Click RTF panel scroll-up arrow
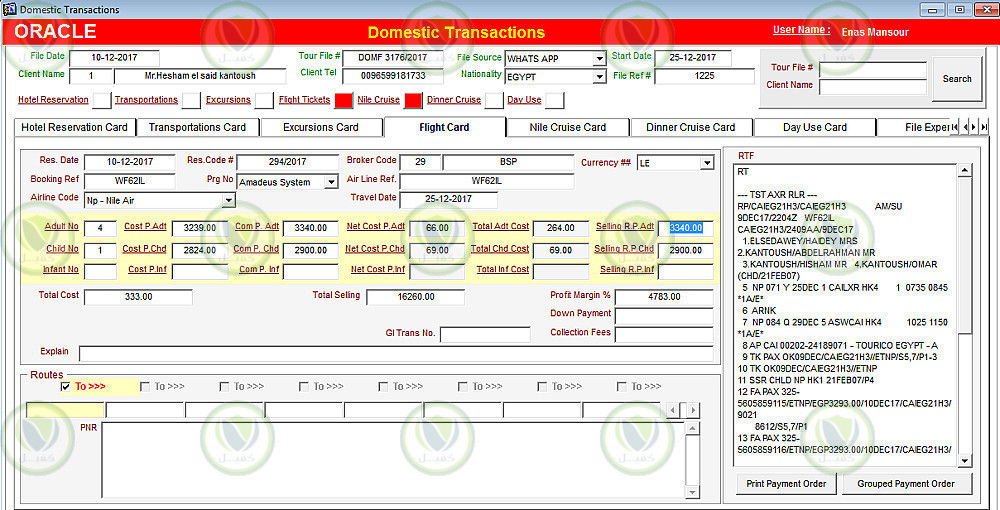The height and width of the screenshot is (510, 1000). click(965, 170)
